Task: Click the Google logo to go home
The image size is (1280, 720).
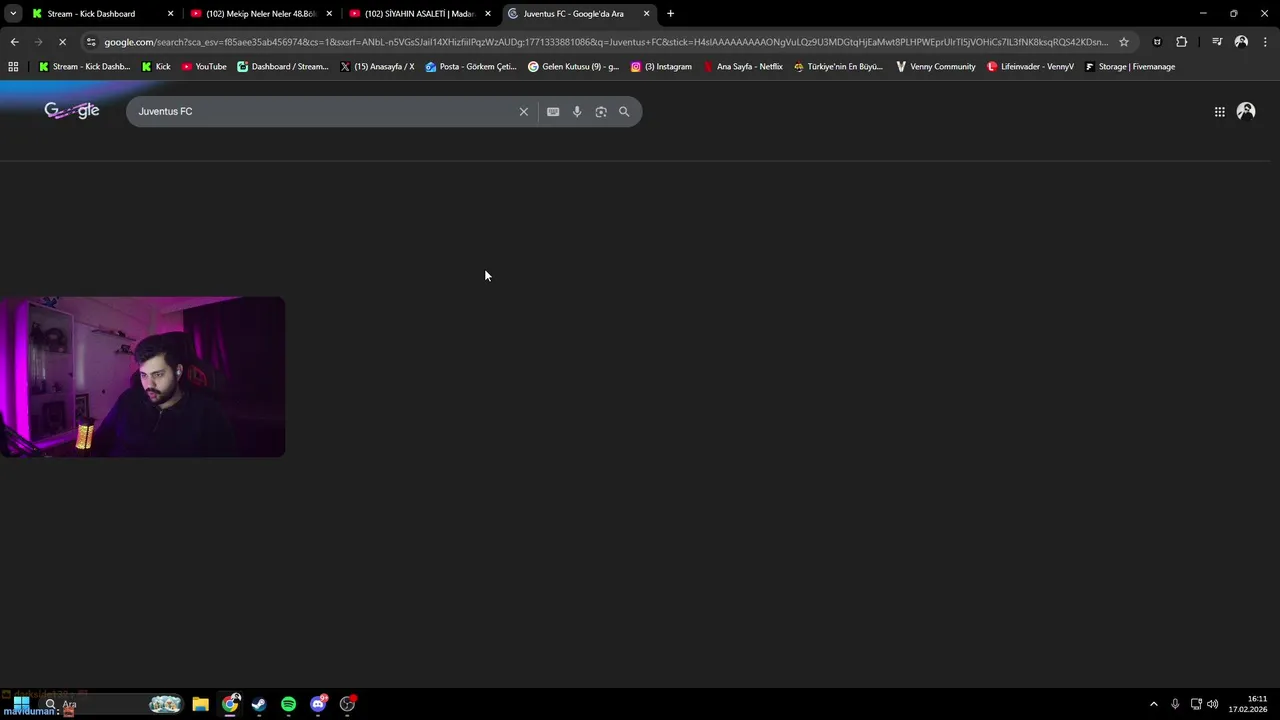Action: pos(72,111)
